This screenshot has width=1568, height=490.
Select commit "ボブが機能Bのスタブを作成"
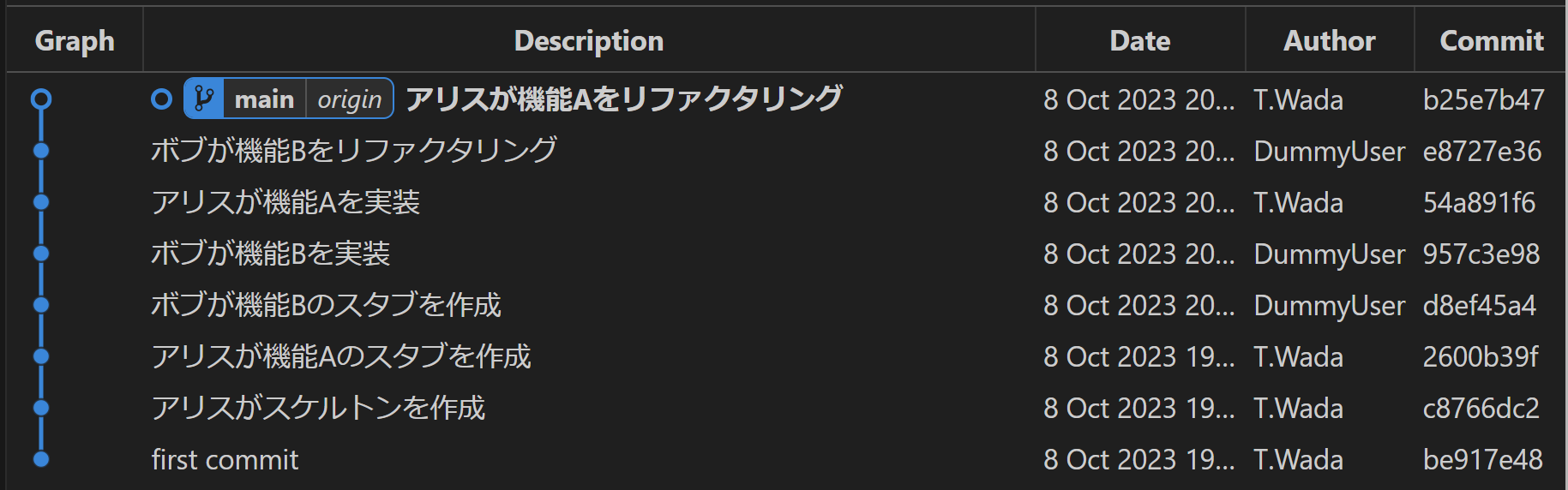(x=326, y=306)
